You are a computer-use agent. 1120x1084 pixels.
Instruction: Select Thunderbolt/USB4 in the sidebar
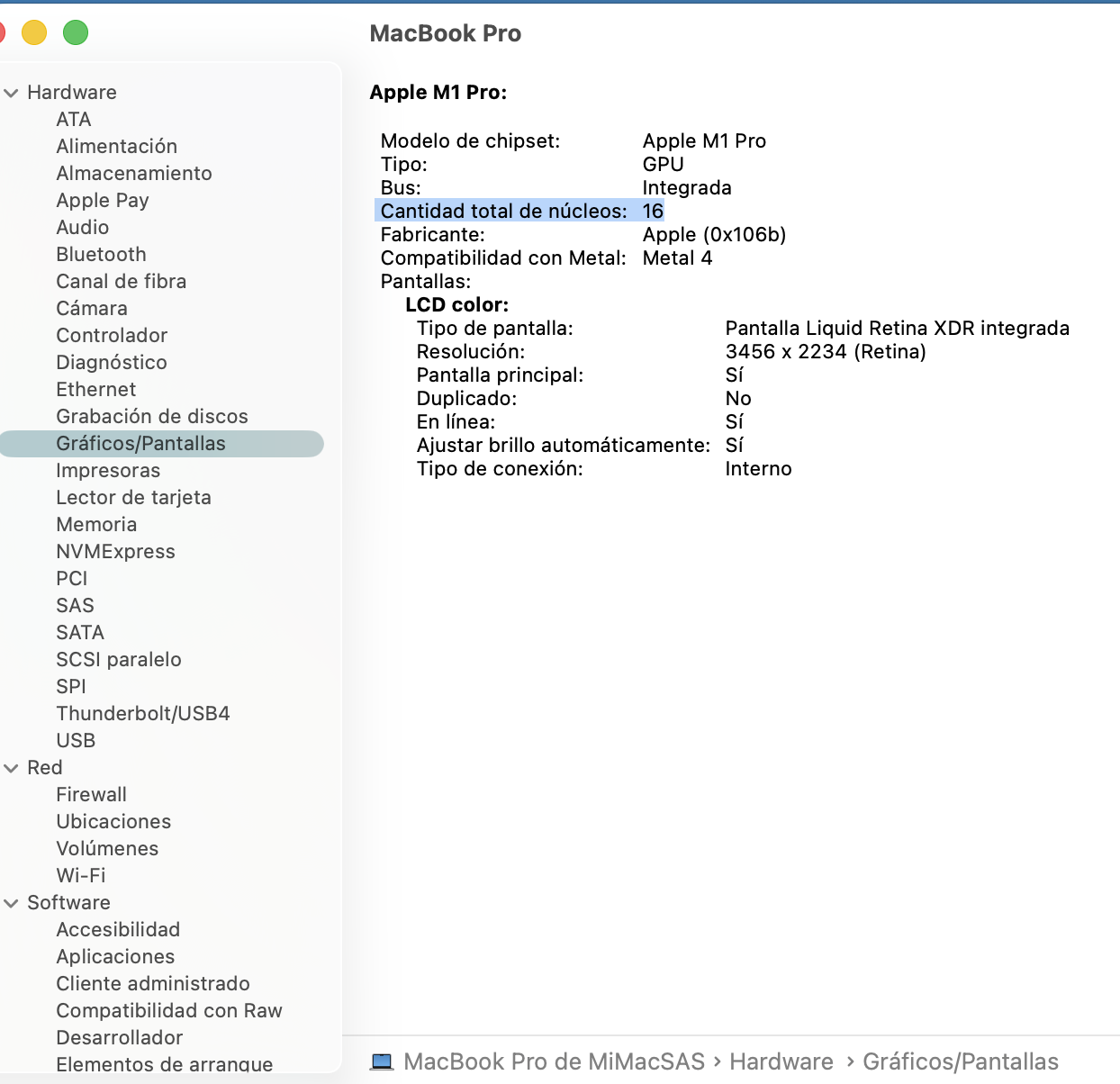point(143,714)
